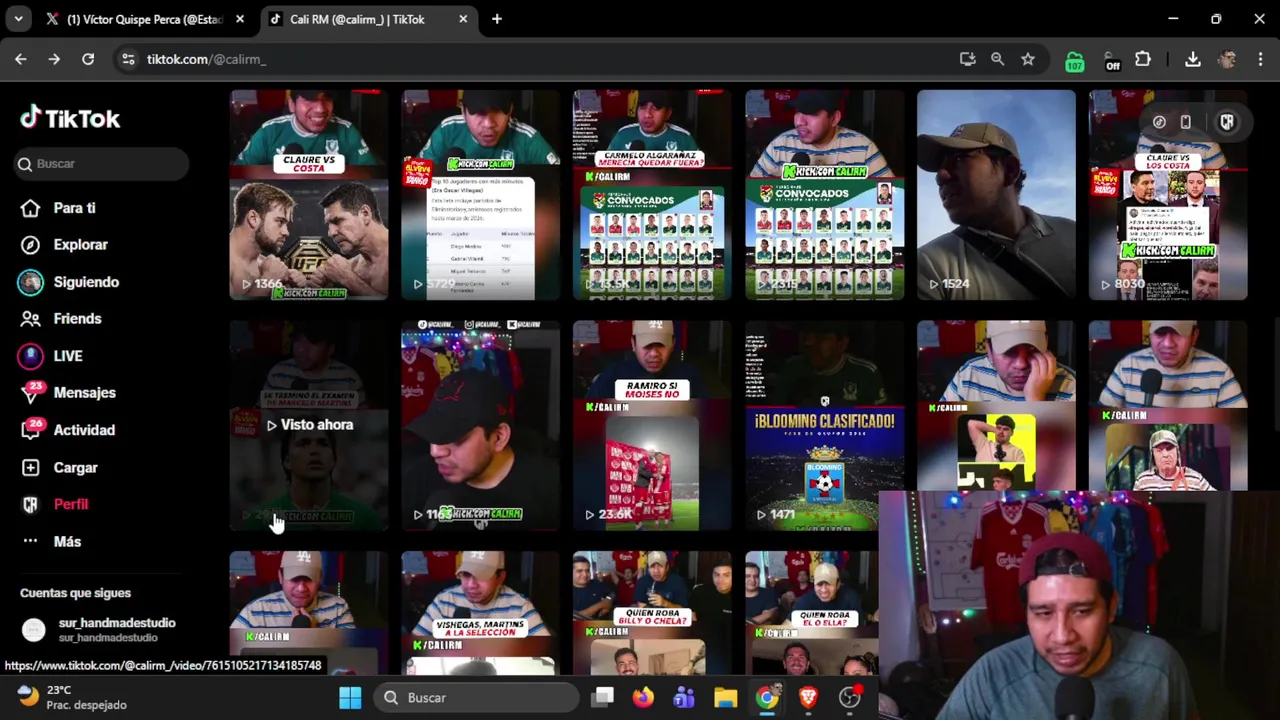Click the address bar URL tiktok.com/@calirm_
This screenshot has width=1280, height=720.
point(206,59)
